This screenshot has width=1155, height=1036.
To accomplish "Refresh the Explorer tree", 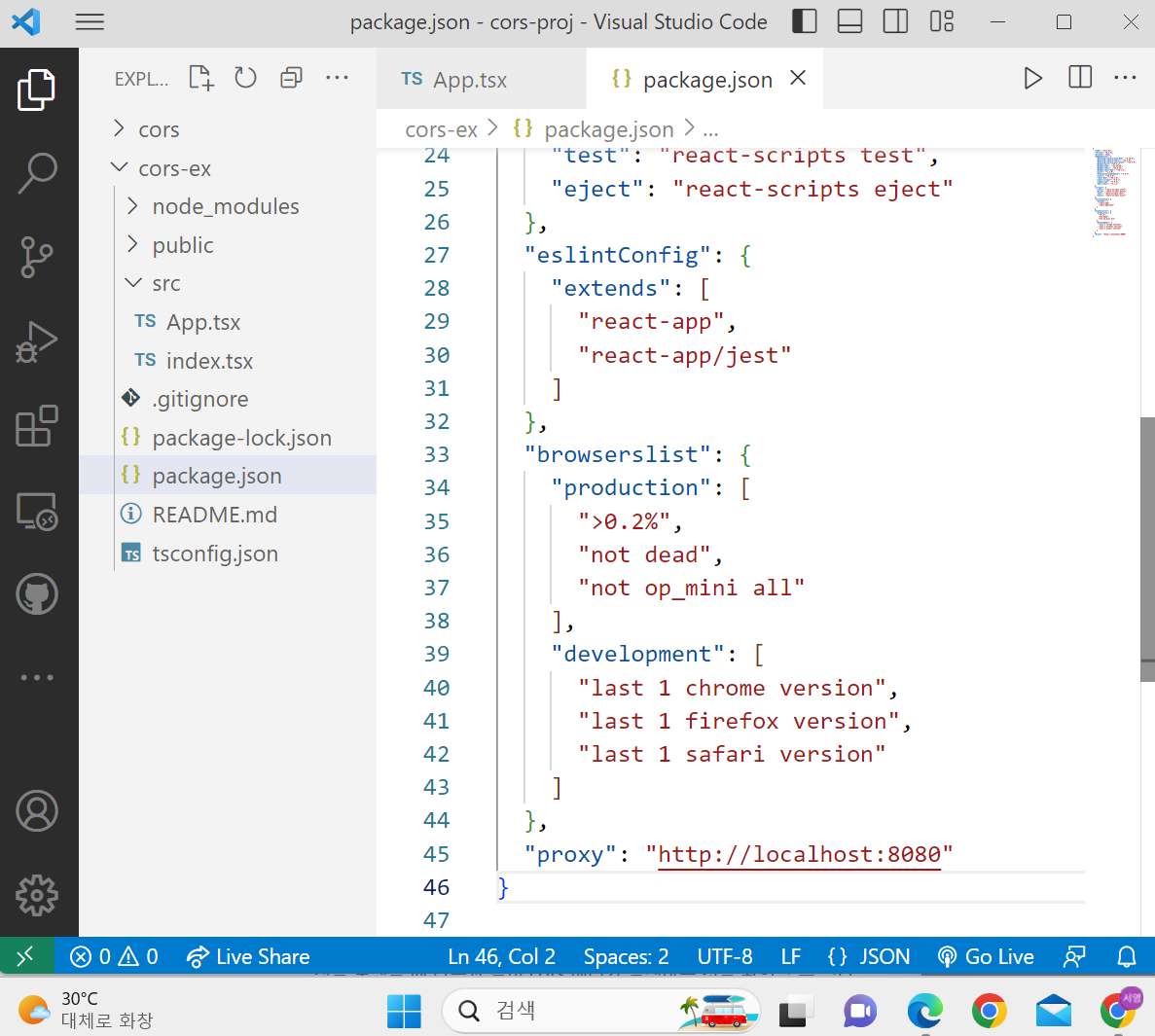I will tap(245, 78).
